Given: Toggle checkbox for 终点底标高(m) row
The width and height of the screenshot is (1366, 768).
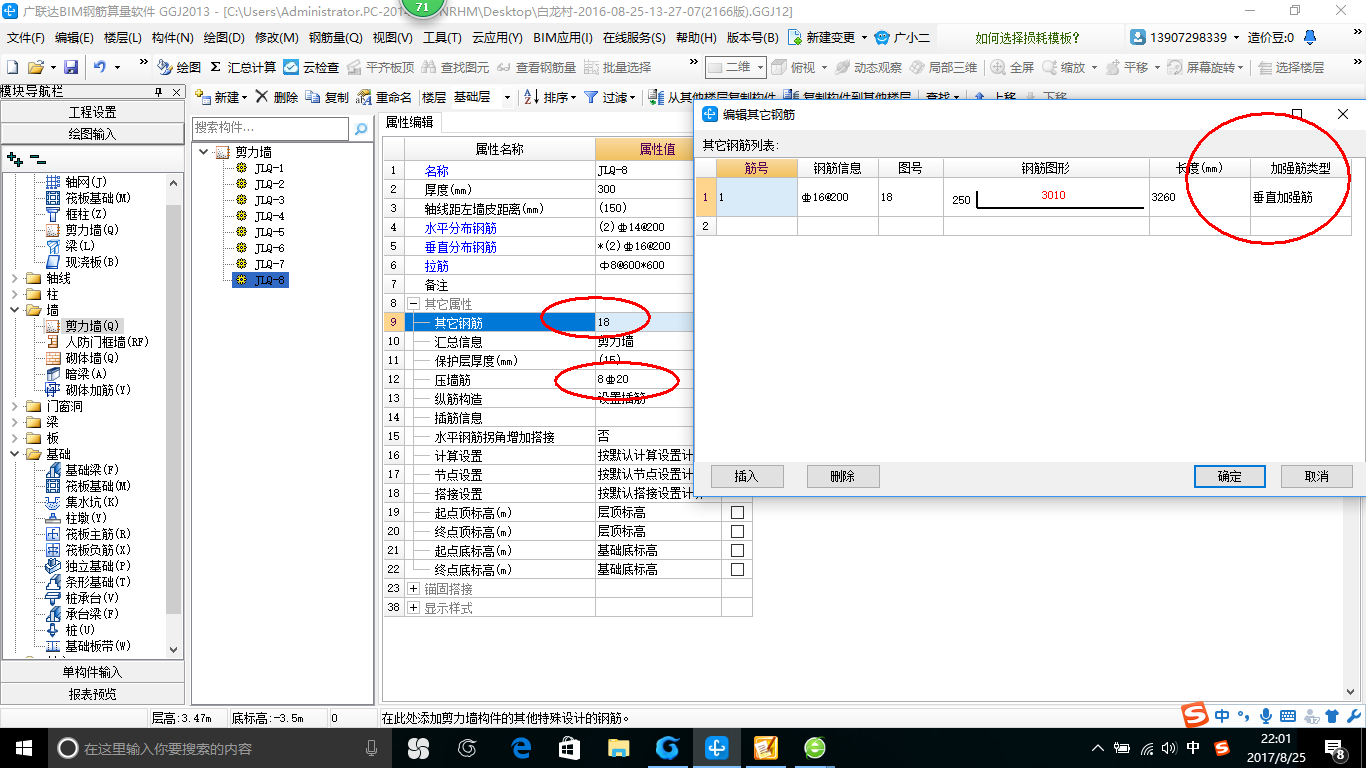Looking at the screenshot, I should [x=738, y=570].
